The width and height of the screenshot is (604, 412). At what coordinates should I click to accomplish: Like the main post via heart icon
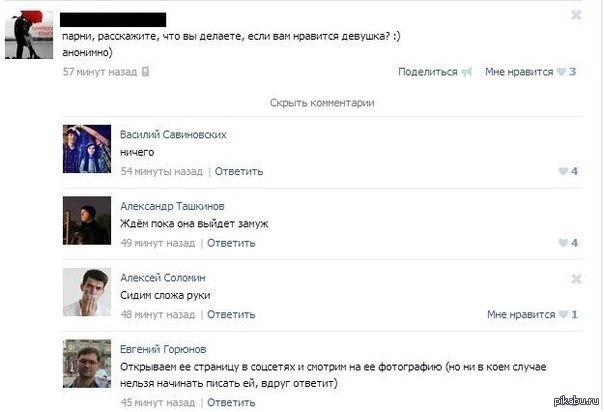pyautogui.click(x=562, y=72)
